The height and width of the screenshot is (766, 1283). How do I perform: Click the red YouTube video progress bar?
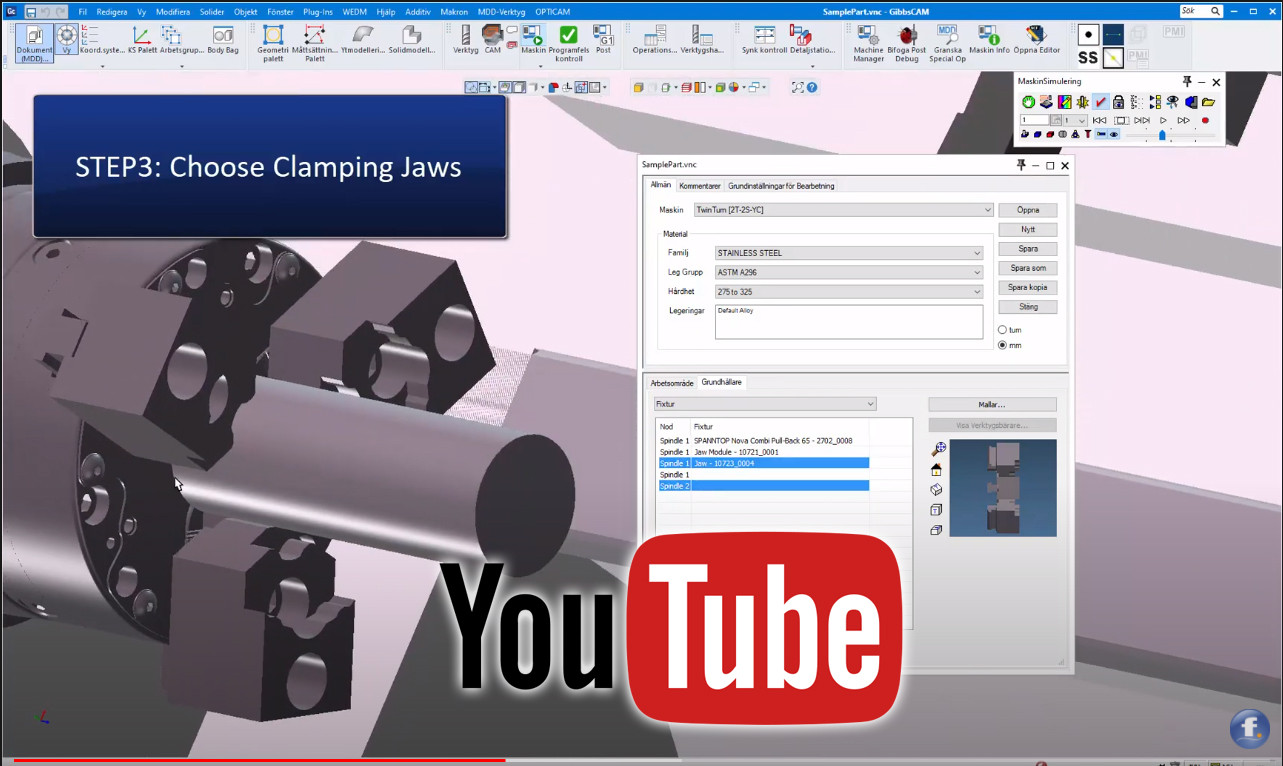point(260,760)
